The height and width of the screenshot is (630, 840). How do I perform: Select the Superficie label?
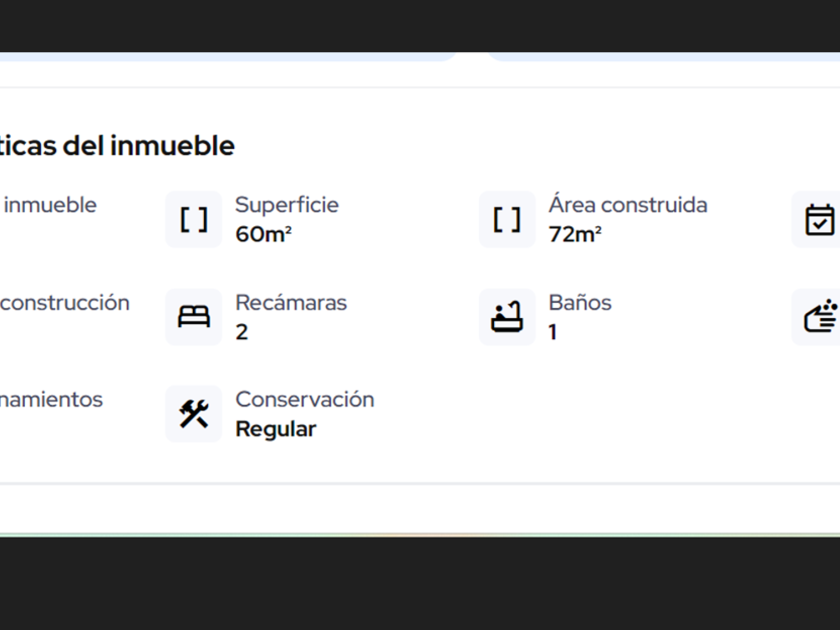[287, 205]
